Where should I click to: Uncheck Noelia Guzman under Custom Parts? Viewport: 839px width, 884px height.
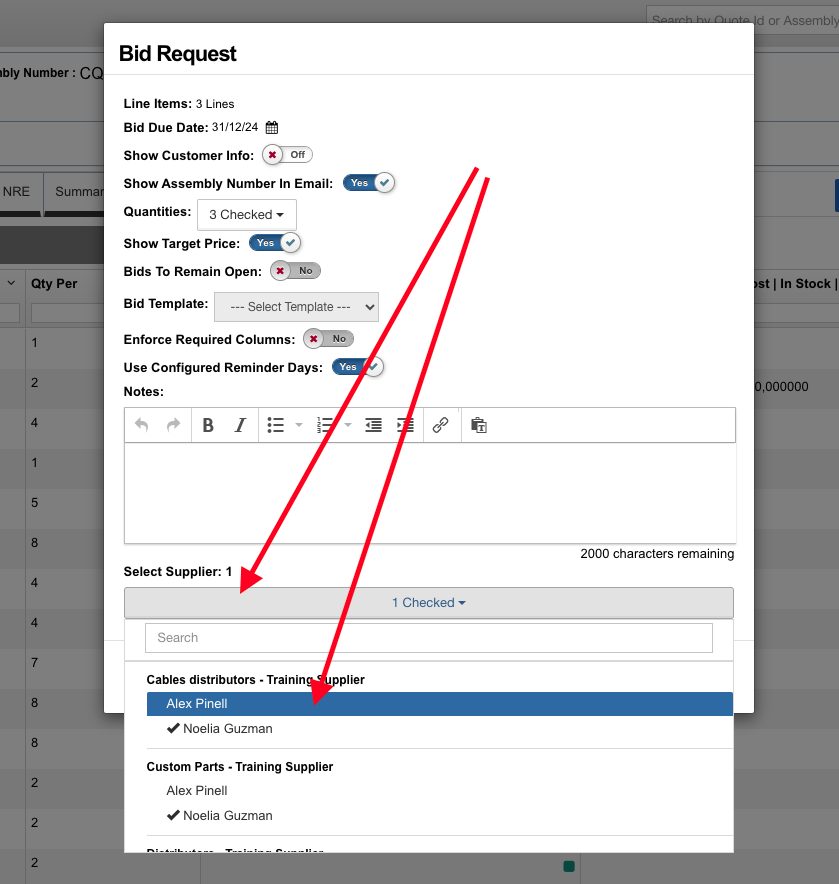point(440,816)
